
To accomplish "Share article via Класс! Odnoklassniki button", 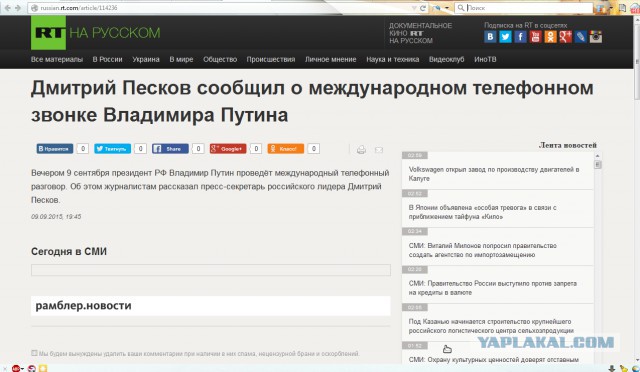I will click(x=286, y=149).
